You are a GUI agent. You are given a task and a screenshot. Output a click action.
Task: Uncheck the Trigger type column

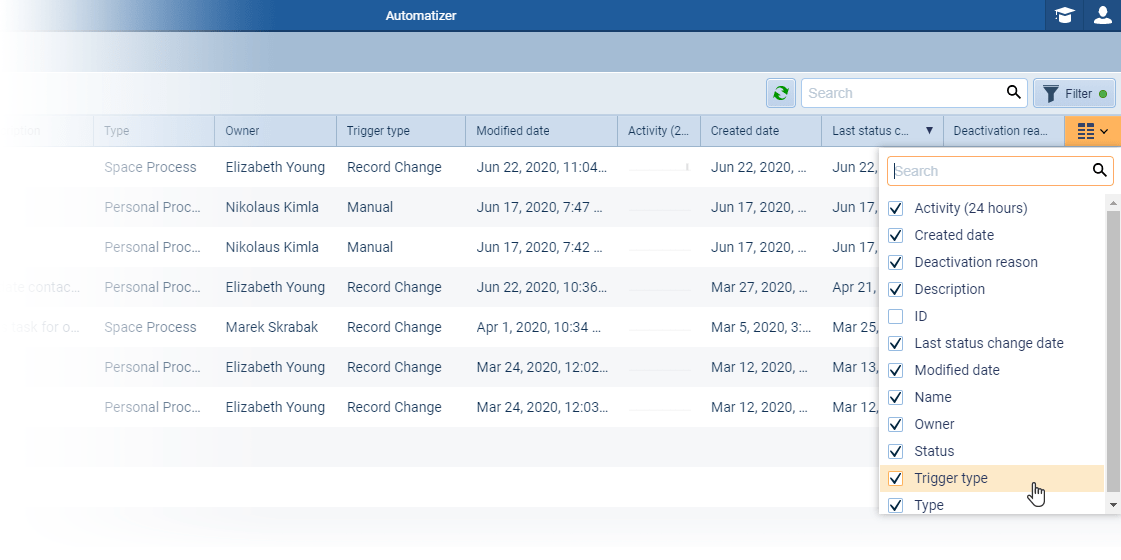(x=896, y=478)
